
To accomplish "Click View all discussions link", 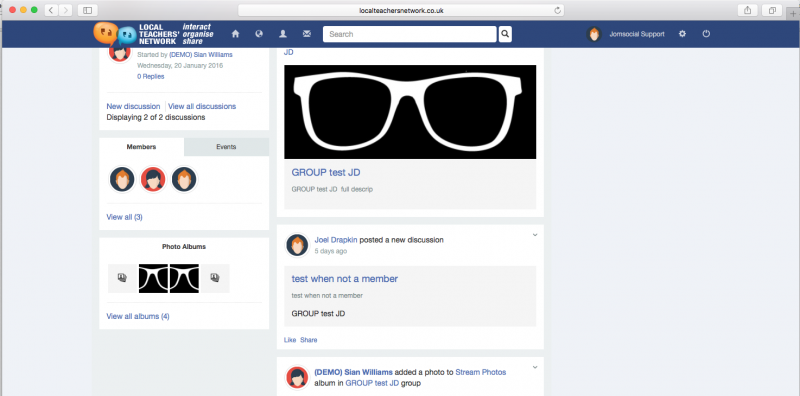I will pyautogui.click(x=202, y=106).
